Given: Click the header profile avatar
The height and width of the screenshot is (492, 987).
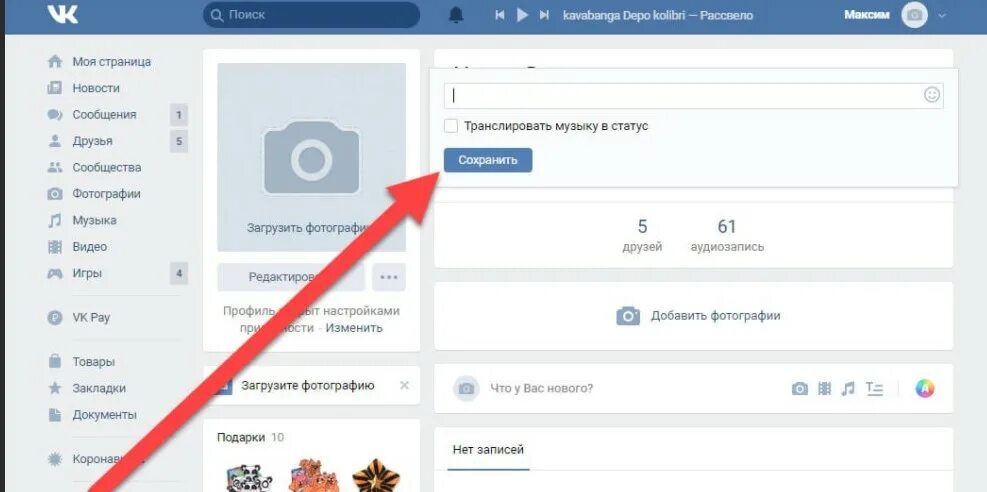Looking at the screenshot, I should tap(914, 15).
